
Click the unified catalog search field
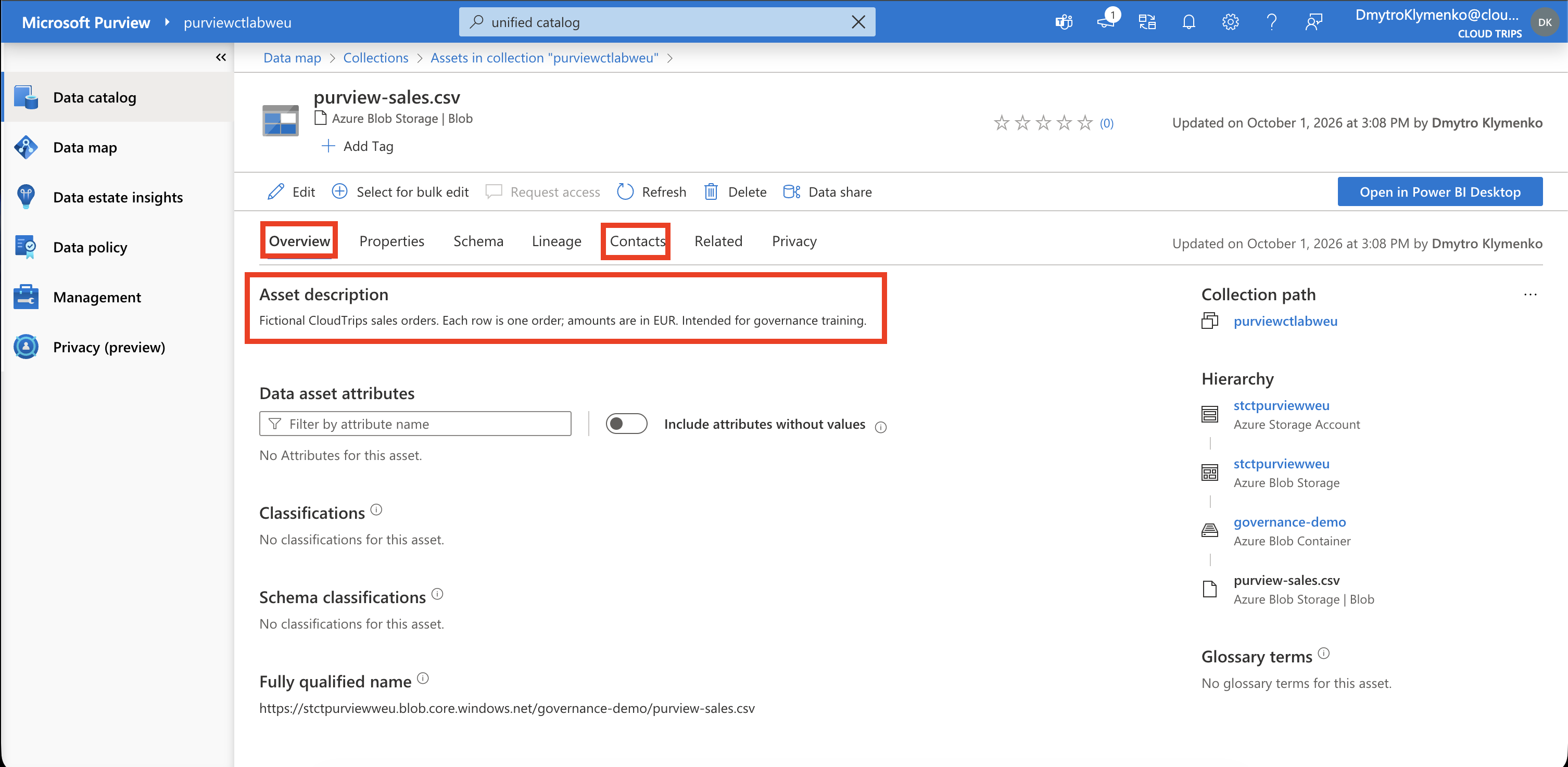(x=667, y=22)
